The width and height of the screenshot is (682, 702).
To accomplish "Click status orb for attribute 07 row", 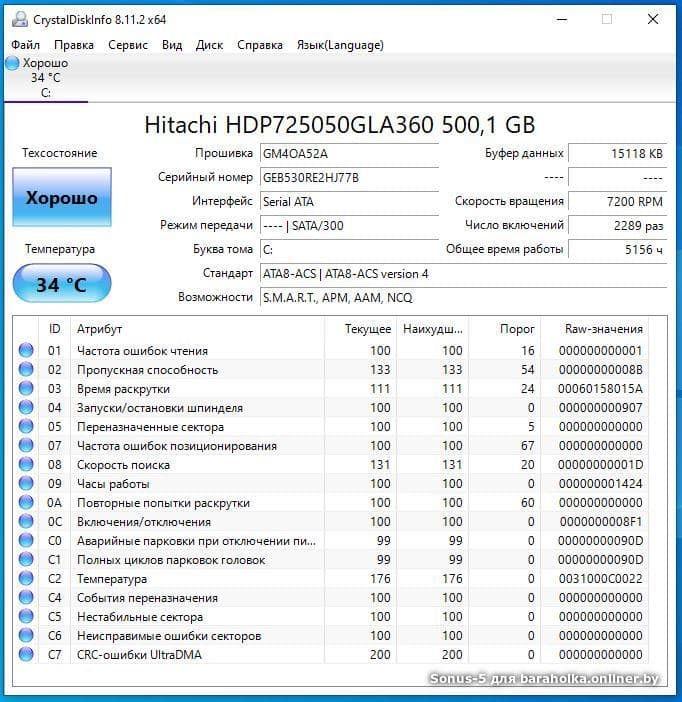I will pyautogui.click(x=26, y=445).
